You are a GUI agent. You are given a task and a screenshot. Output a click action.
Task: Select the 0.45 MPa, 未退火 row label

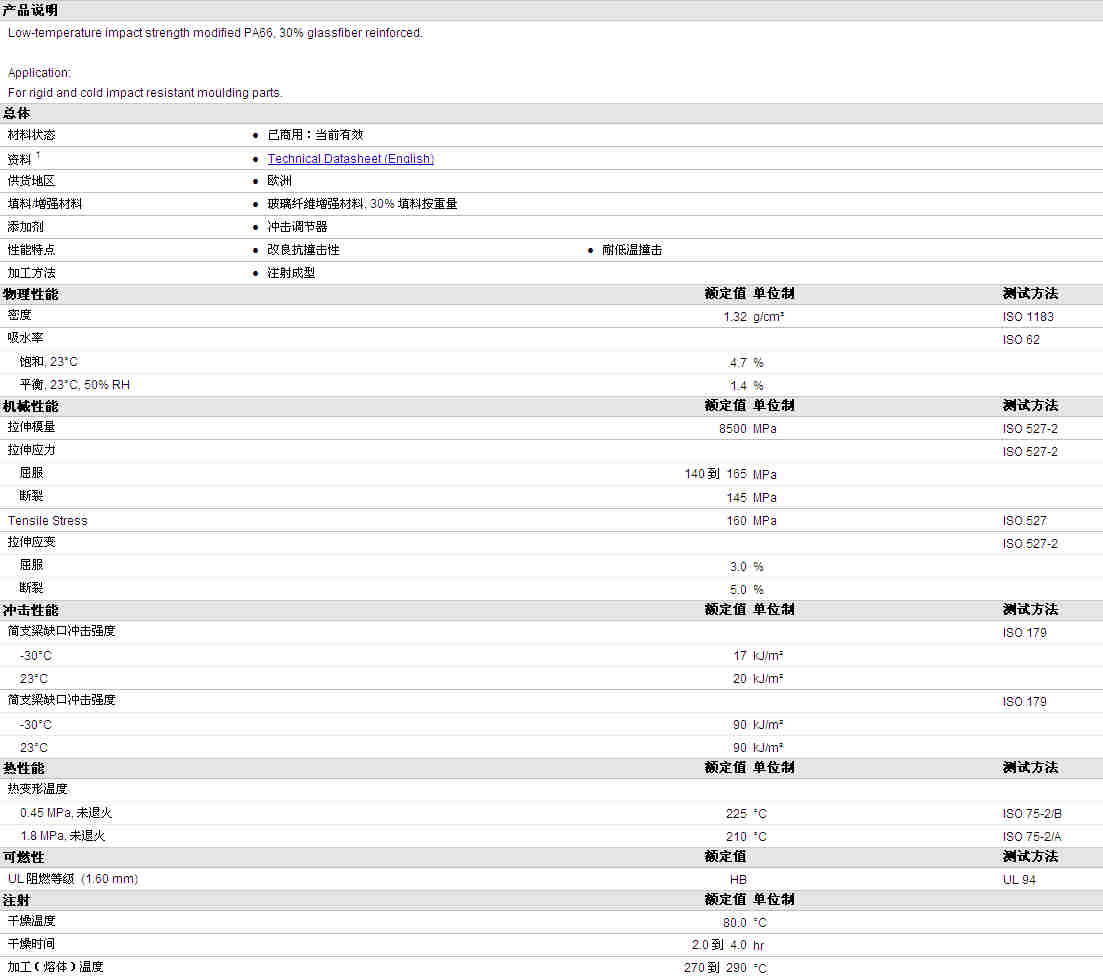point(66,813)
